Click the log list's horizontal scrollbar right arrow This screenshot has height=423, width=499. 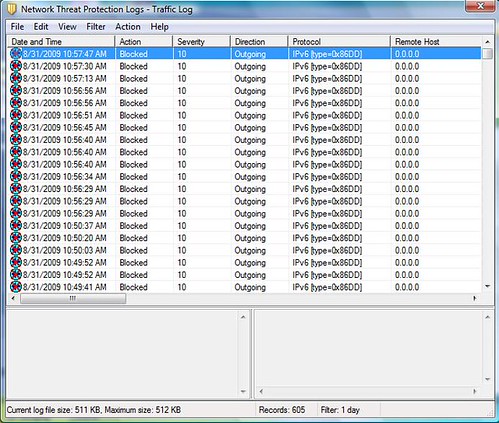tap(474, 298)
